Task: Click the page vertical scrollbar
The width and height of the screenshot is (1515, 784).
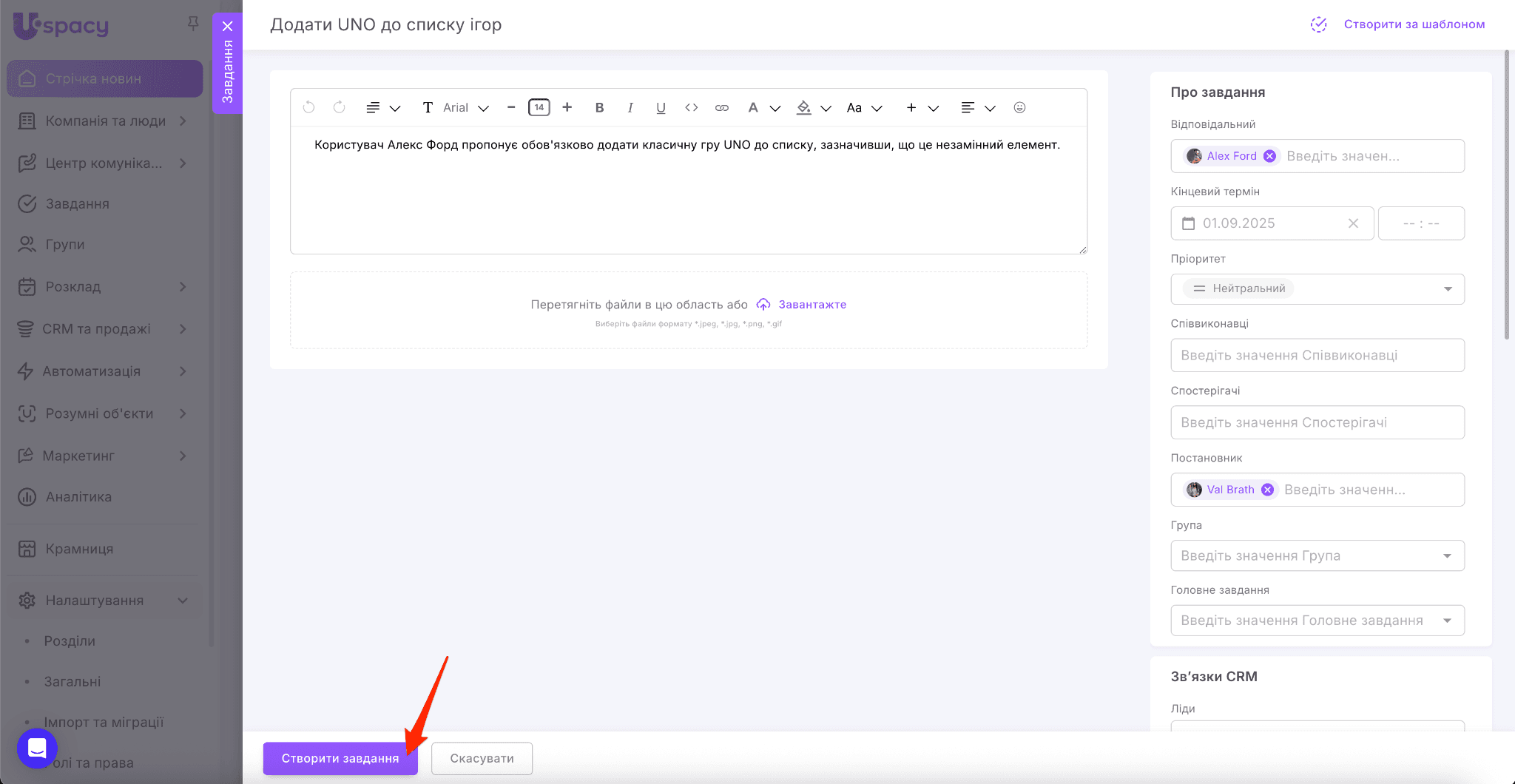Action: click(x=1507, y=195)
